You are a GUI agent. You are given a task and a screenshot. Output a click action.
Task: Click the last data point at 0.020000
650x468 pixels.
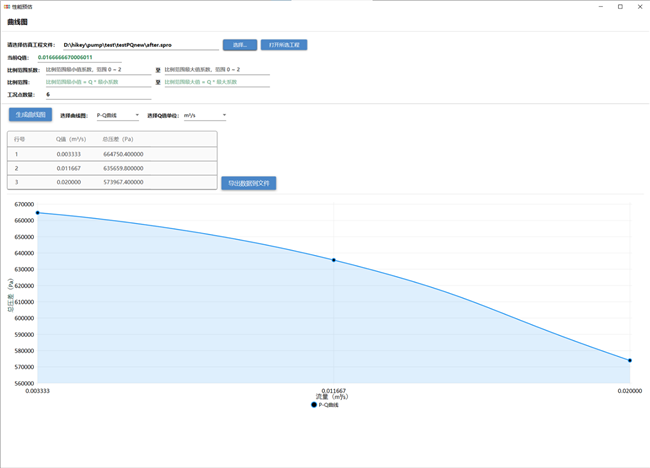(630, 360)
